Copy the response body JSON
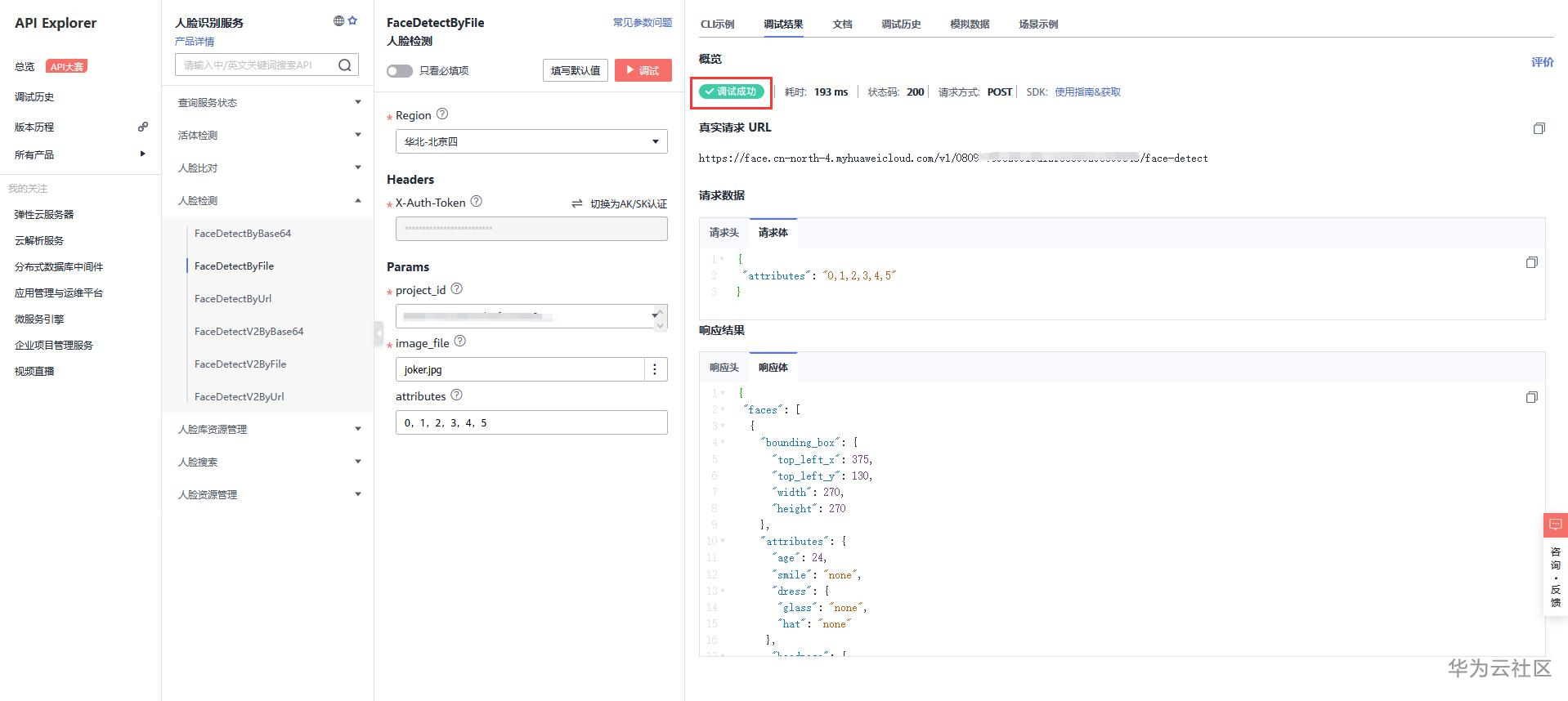Image resolution: width=1568 pixels, height=701 pixels. (1531, 397)
